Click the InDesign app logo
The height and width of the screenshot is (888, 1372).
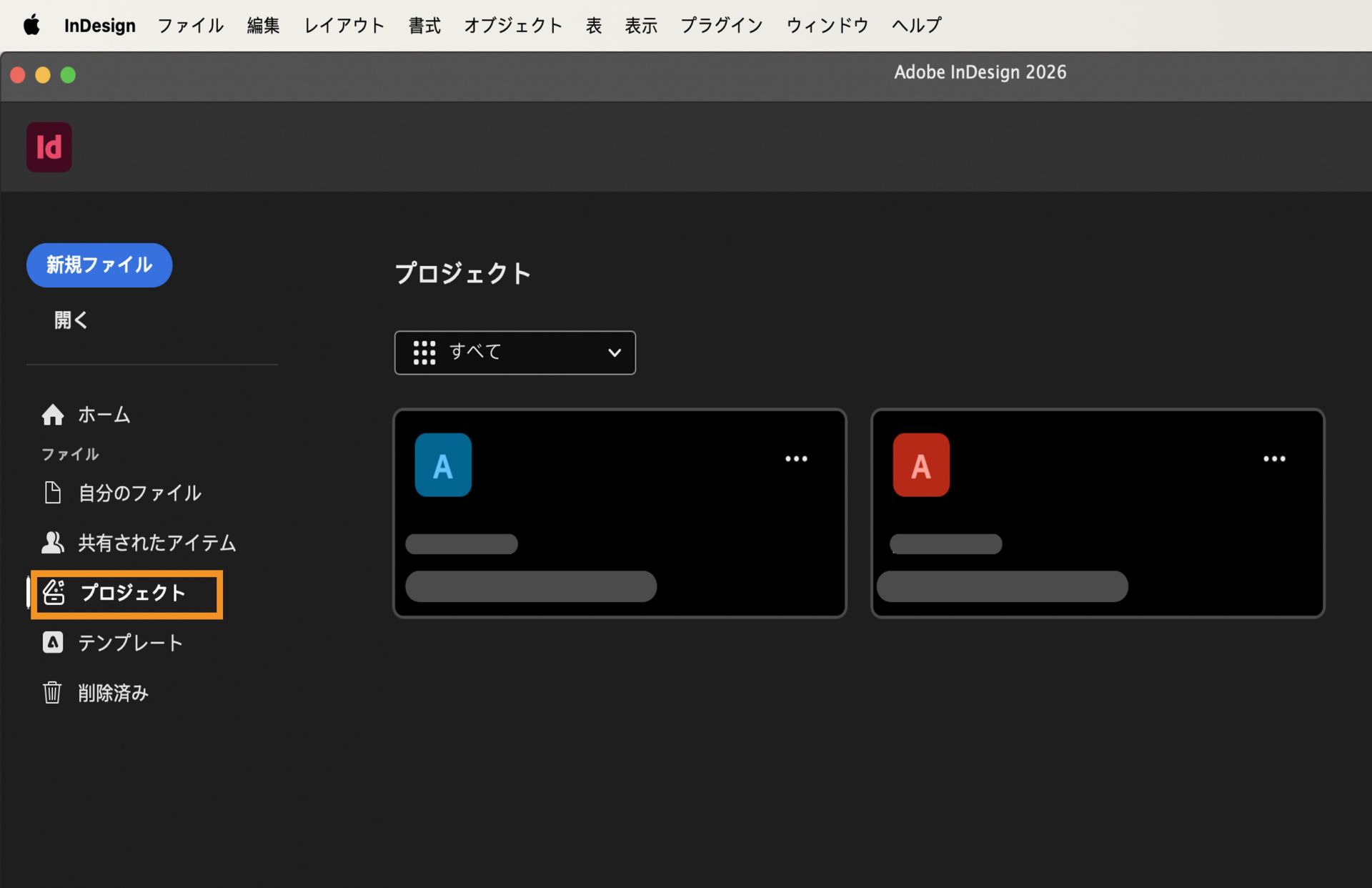(x=49, y=147)
